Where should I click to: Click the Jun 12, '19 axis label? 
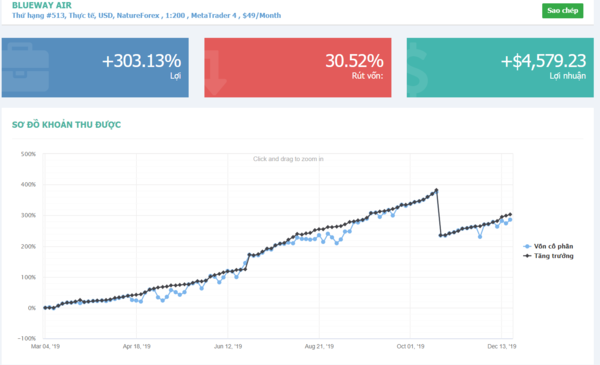pos(228,346)
